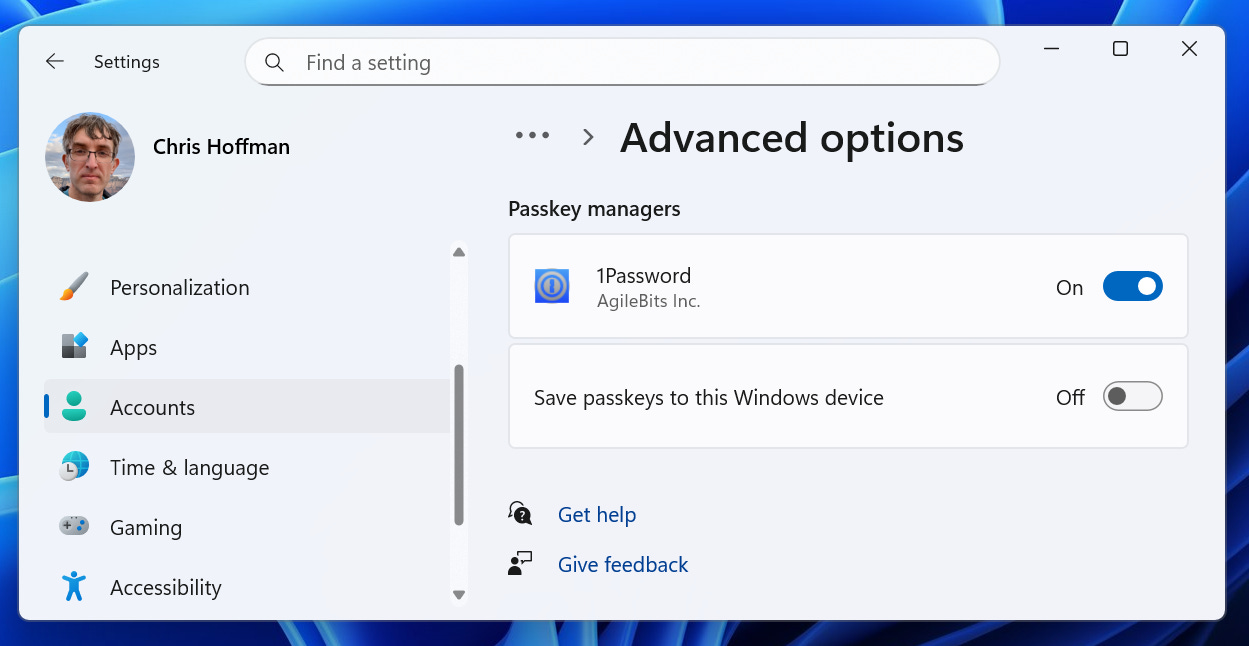Click the breadcrumb chevron arrow
Screen dimensions: 1249x646
point(587,137)
